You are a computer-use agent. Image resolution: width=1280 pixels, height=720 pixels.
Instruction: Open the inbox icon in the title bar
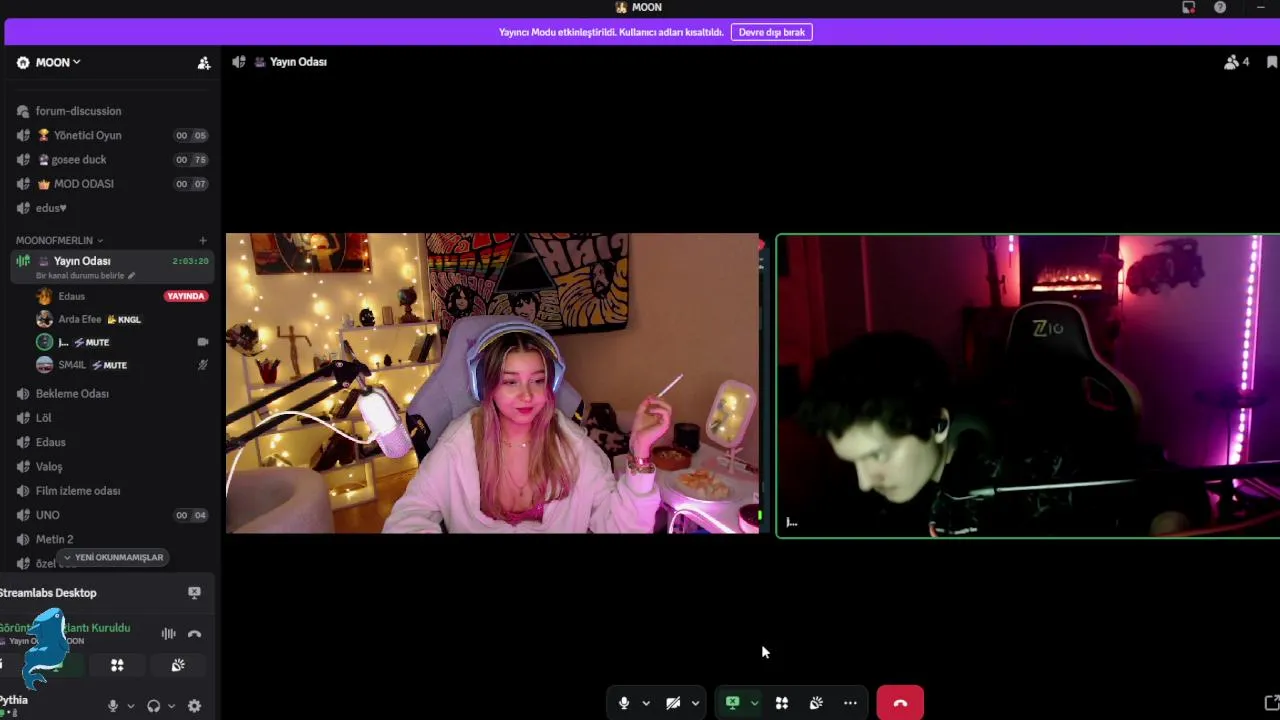click(x=1188, y=7)
